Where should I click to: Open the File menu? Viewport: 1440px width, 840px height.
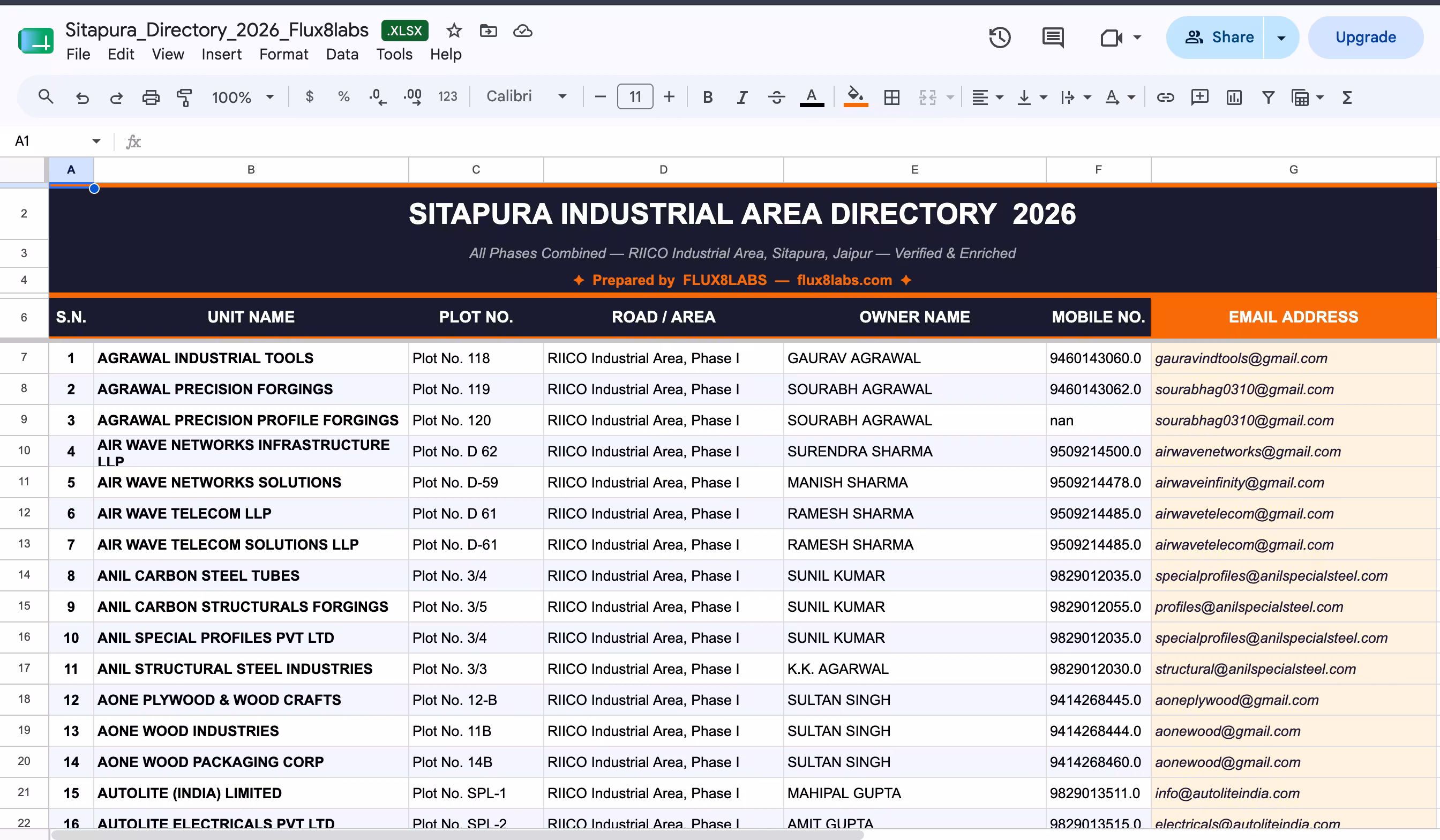click(78, 54)
